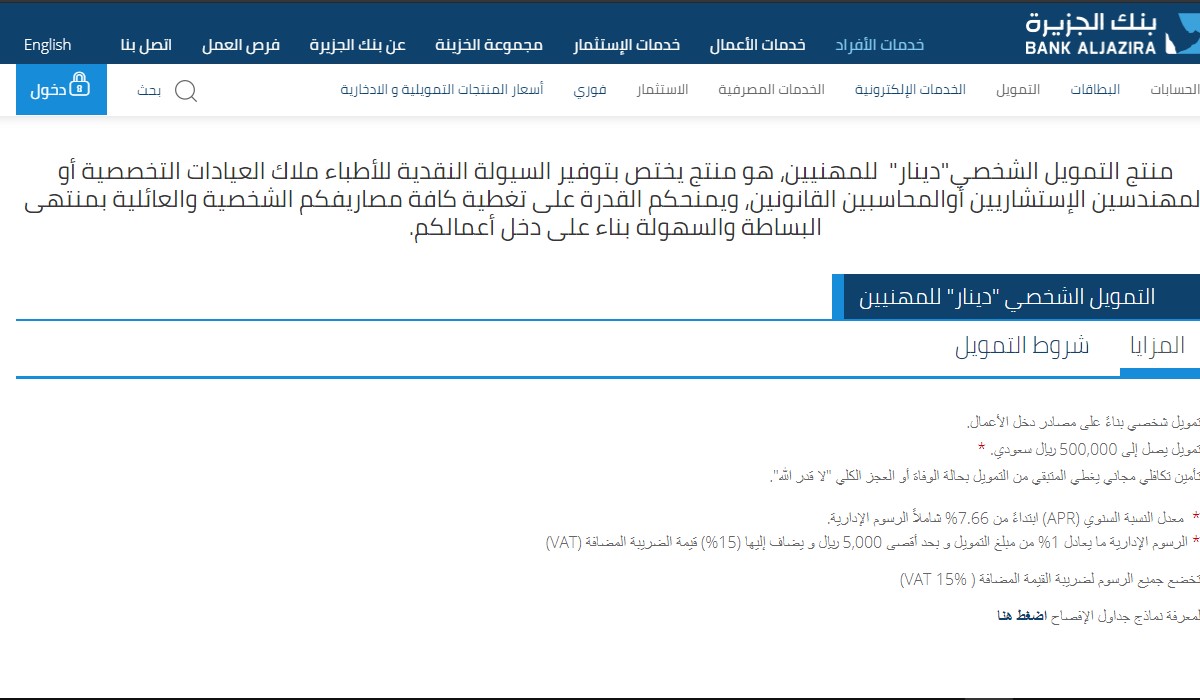
Task: Click the search magnifier icon
Action: 186,91
